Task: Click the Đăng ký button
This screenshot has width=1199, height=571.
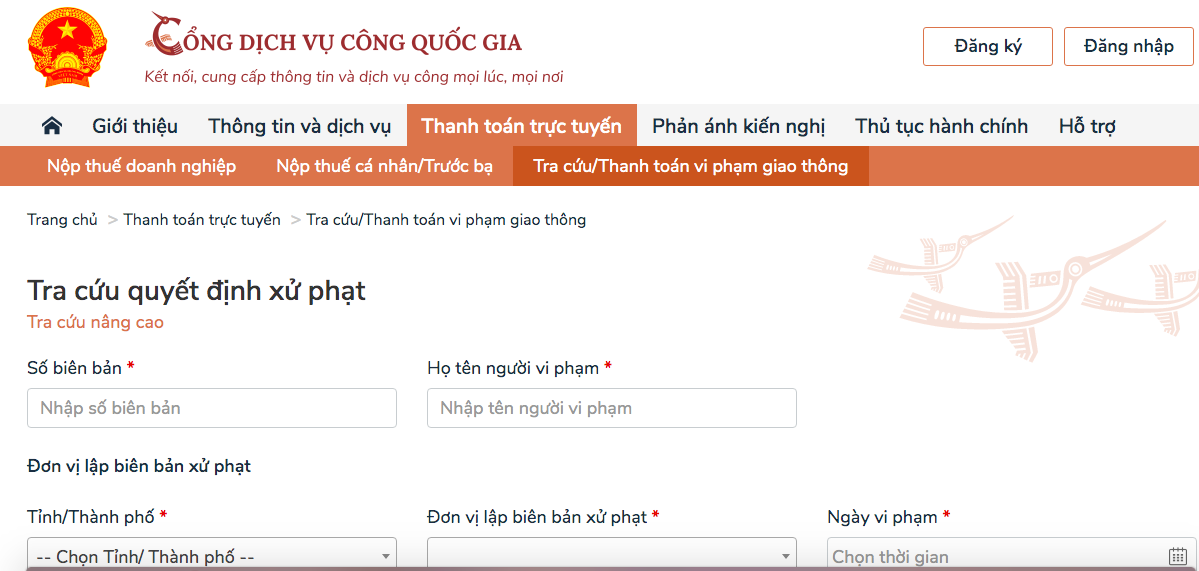Action: [988, 47]
